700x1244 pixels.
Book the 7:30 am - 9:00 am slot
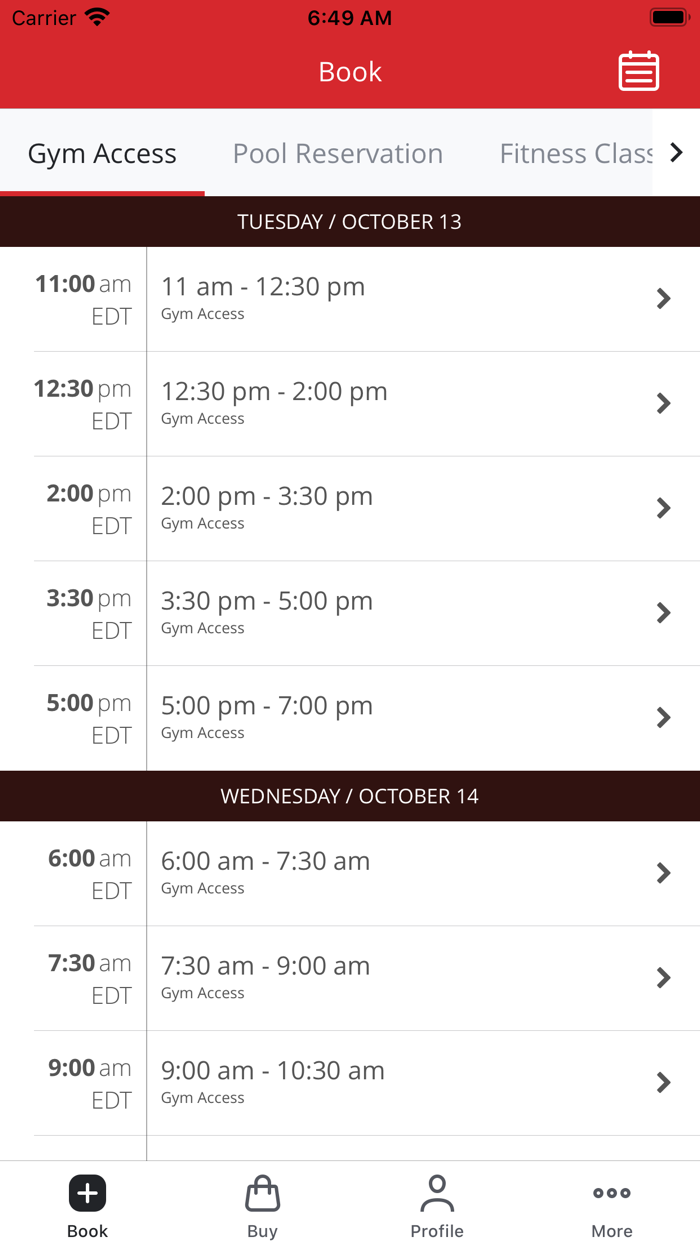click(x=400, y=977)
